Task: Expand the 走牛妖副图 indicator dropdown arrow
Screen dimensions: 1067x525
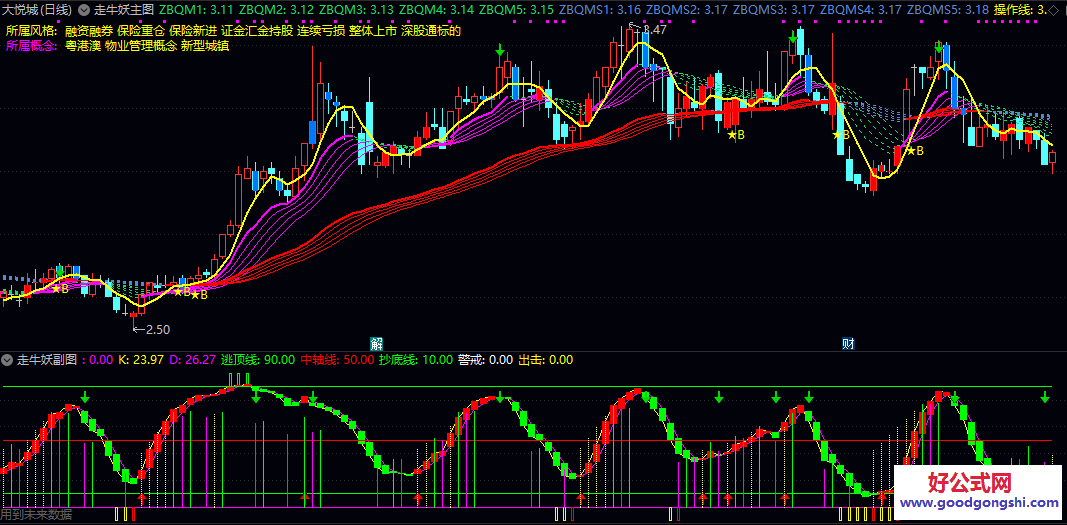Action: tap(8, 360)
